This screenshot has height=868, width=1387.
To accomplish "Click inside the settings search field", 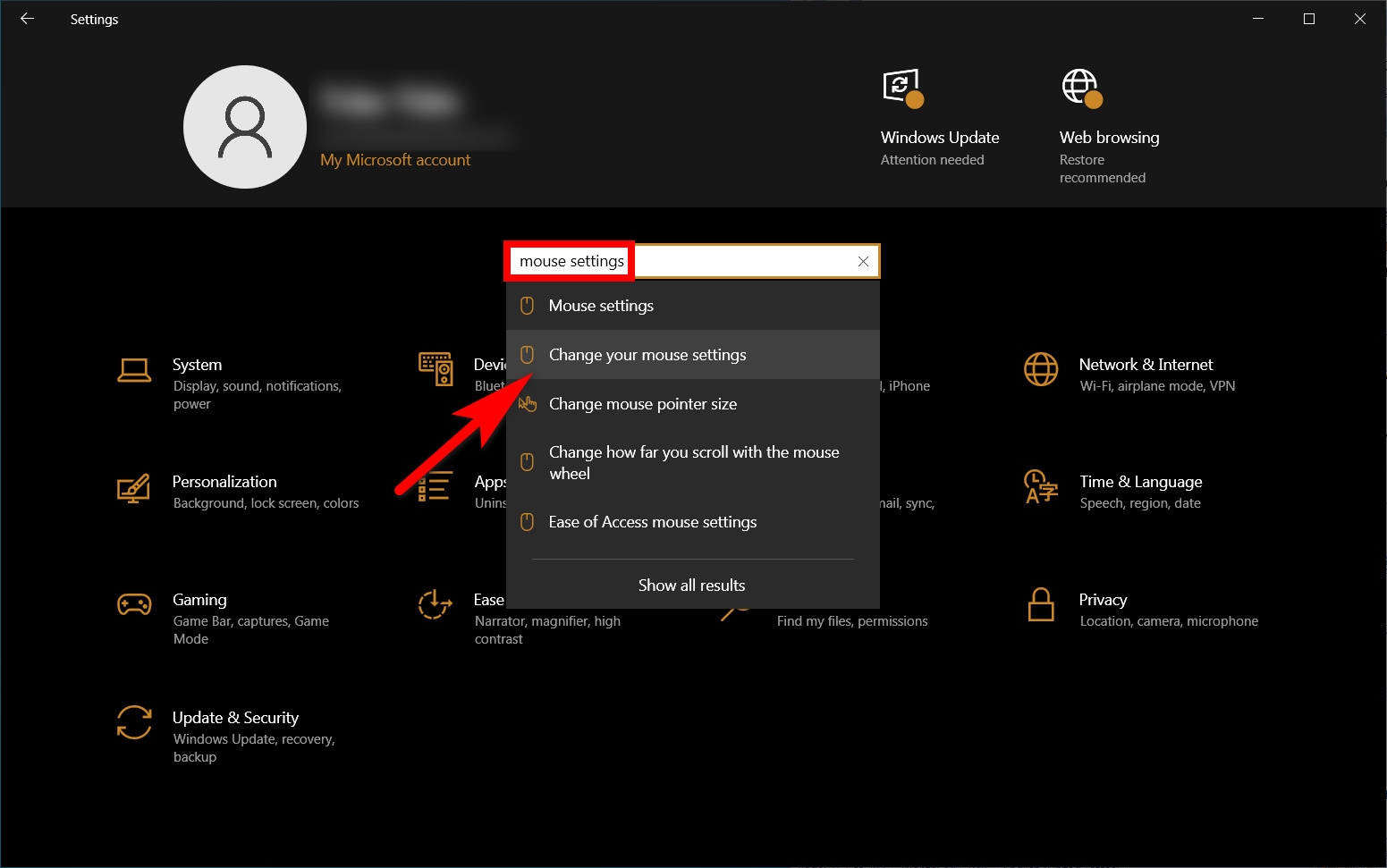I will click(x=742, y=261).
